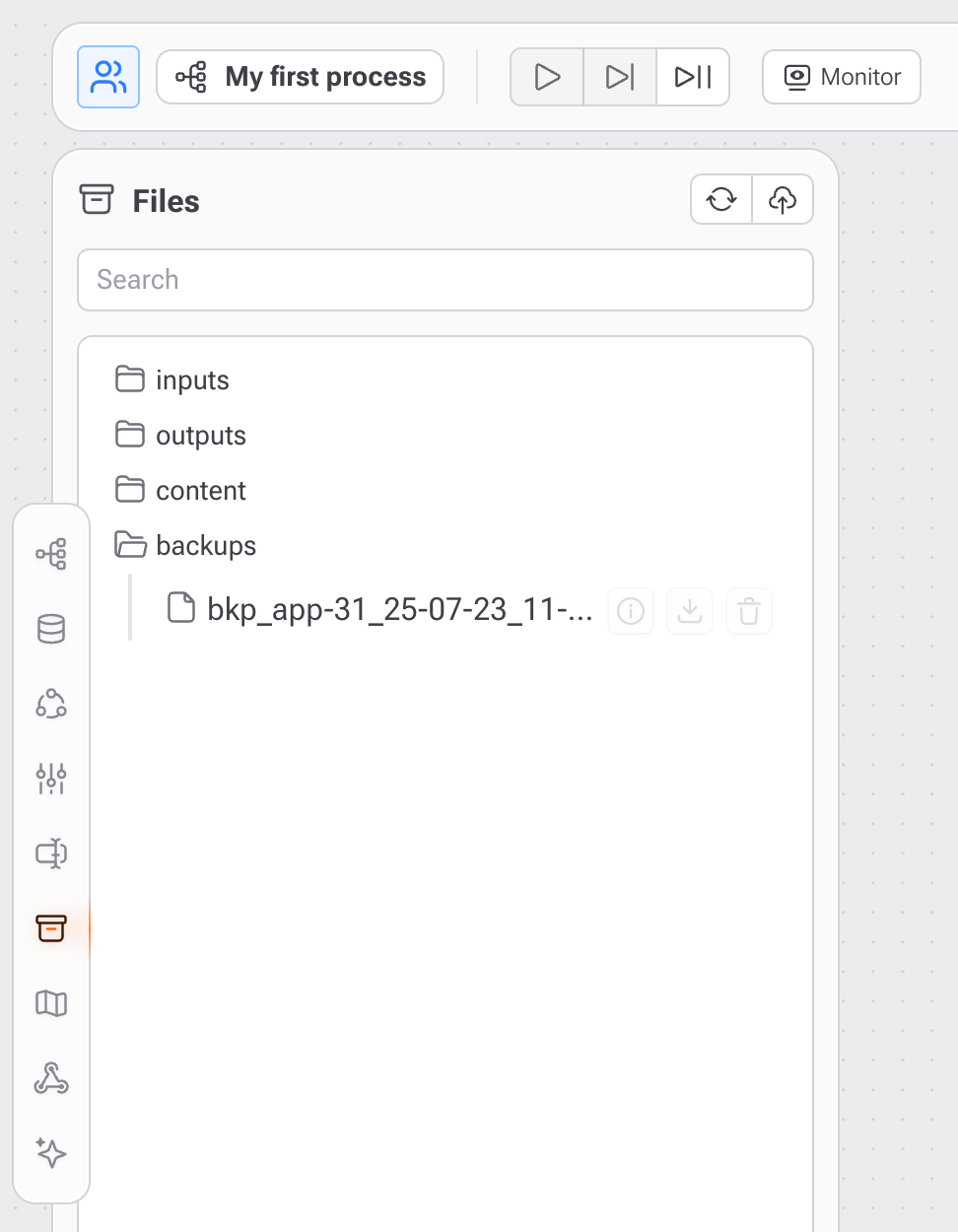Select the bkp_app-31 backup file
958x1232 pixels.
(399, 610)
